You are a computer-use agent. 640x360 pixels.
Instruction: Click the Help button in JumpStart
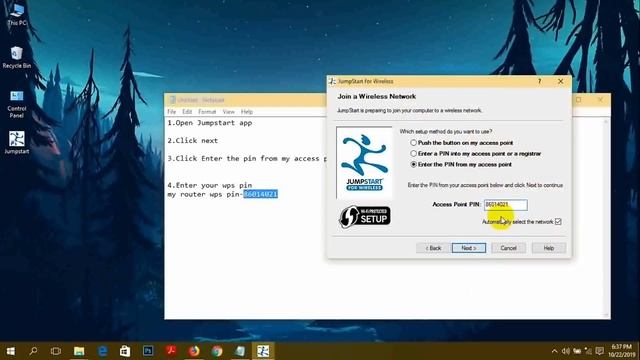549,248
